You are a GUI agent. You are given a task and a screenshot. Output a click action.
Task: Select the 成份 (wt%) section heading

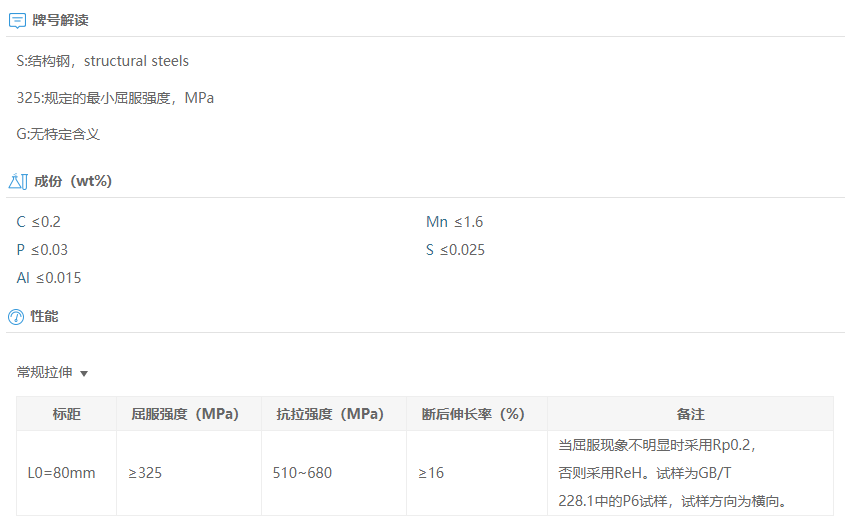click(x=73, y=181)
